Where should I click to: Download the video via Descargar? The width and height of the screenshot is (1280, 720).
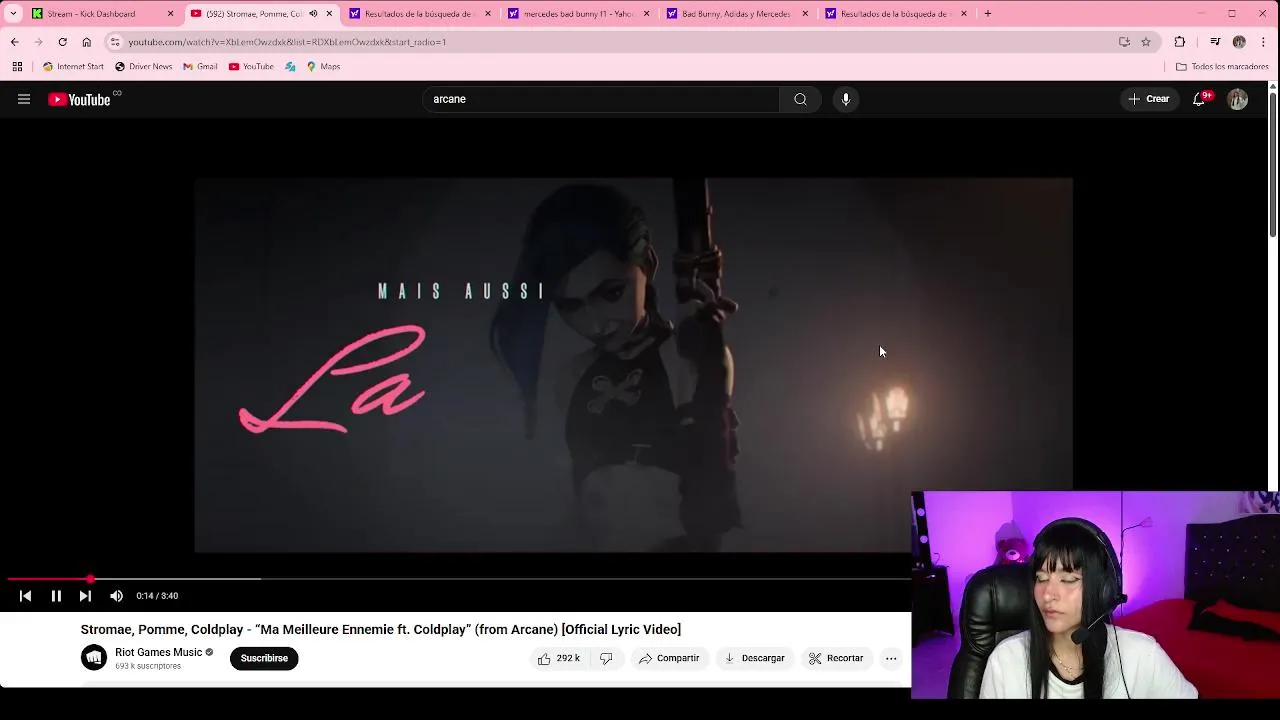click(x=754, y=658)
